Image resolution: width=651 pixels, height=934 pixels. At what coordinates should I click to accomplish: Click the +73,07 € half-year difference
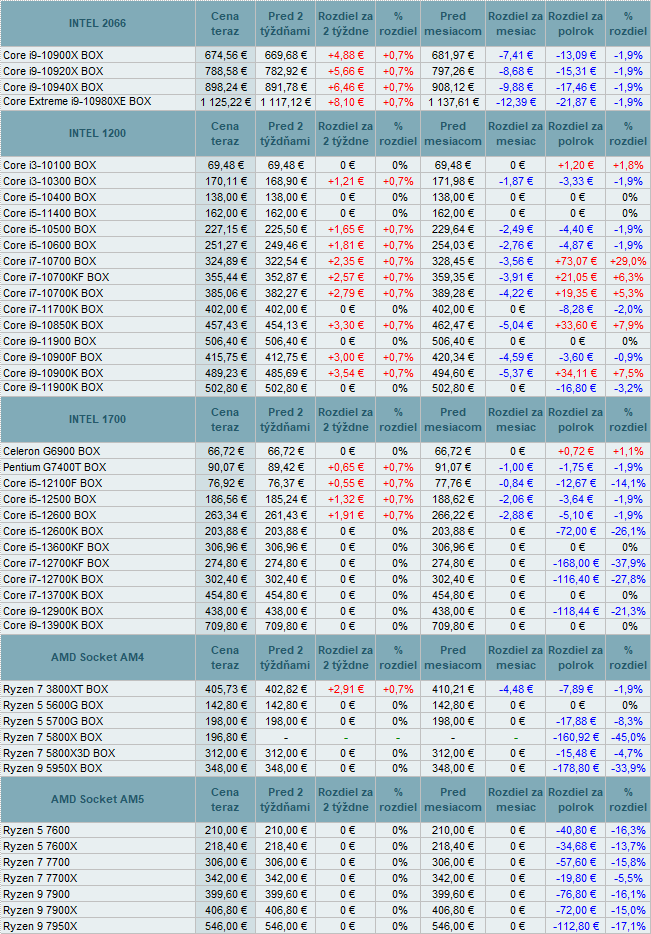[x=575, y=261]
